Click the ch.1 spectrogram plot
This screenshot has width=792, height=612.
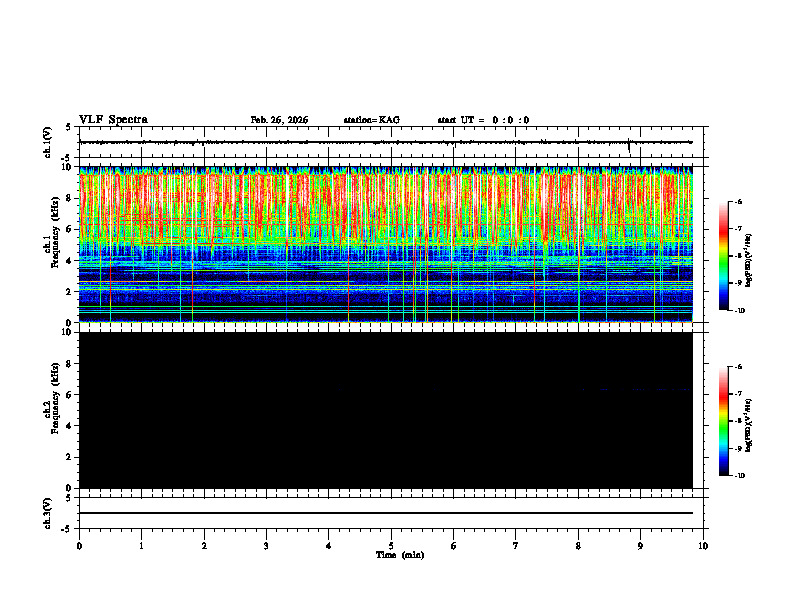[385, 244]
